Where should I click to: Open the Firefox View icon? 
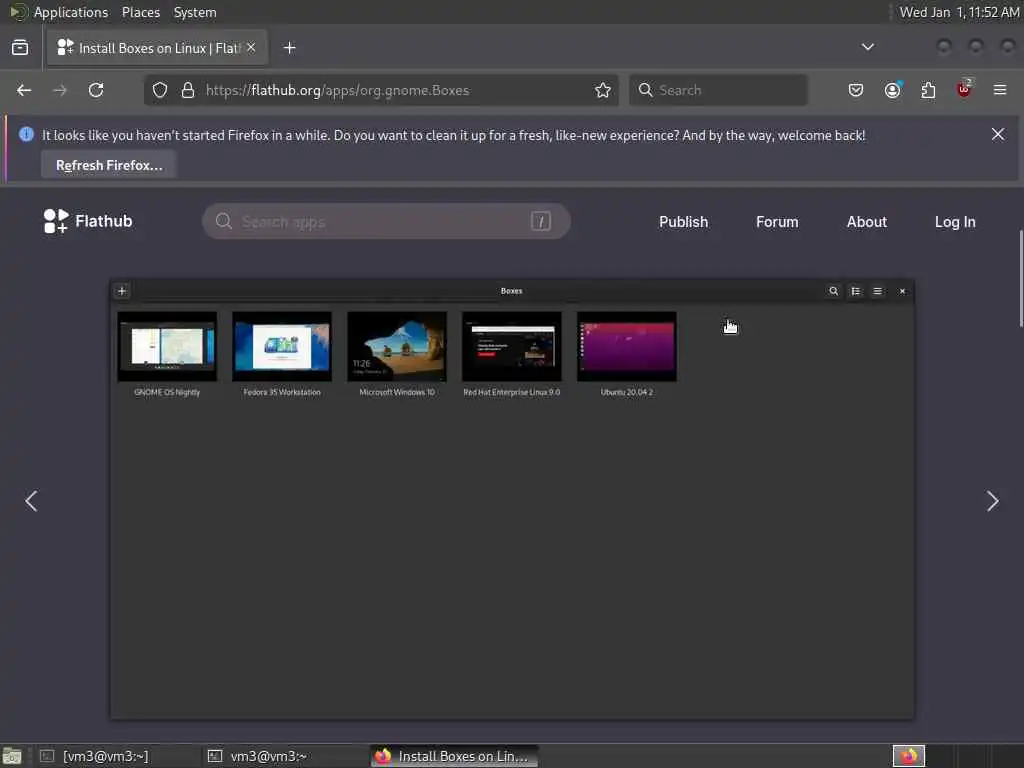click(x=20, y=48)
